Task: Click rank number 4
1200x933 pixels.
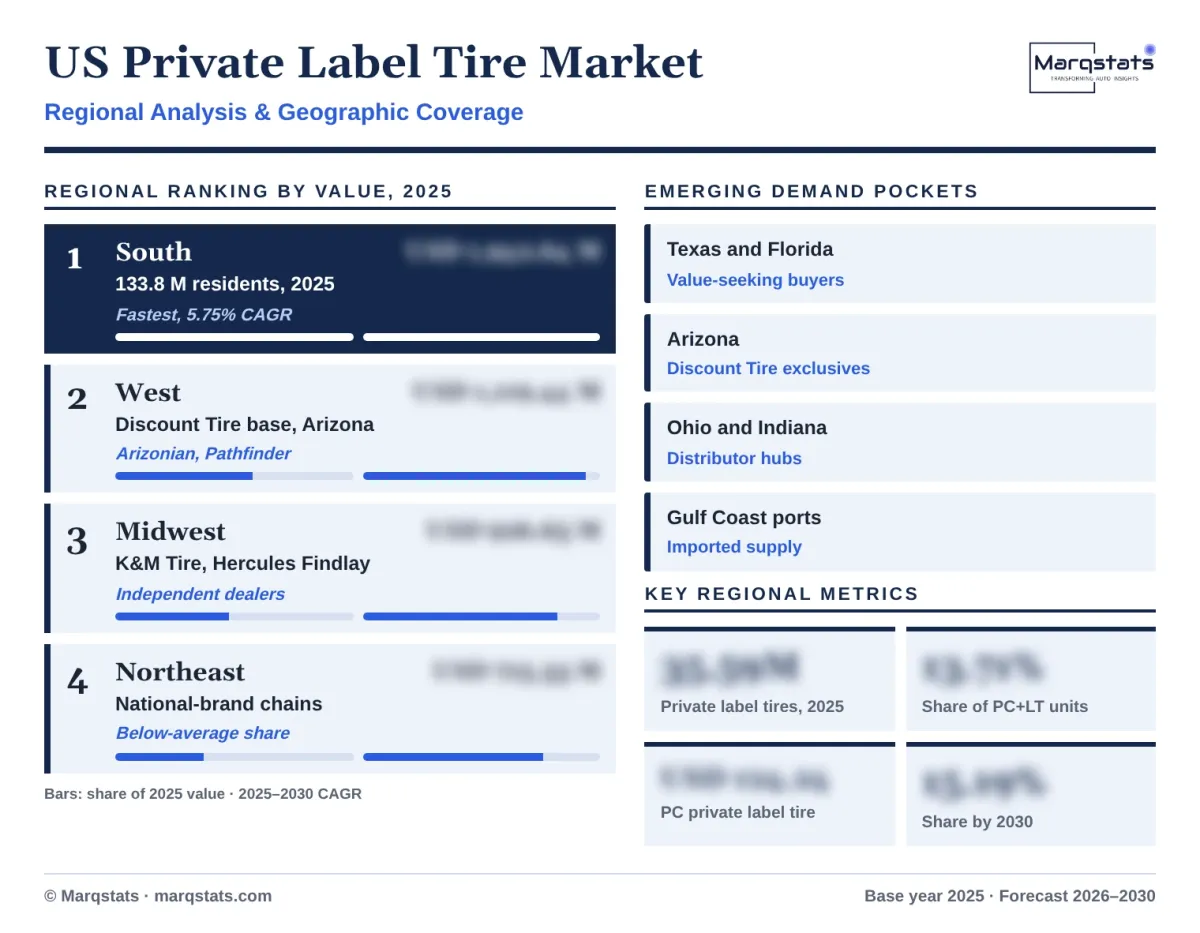Action: click(x=77, y=681)
